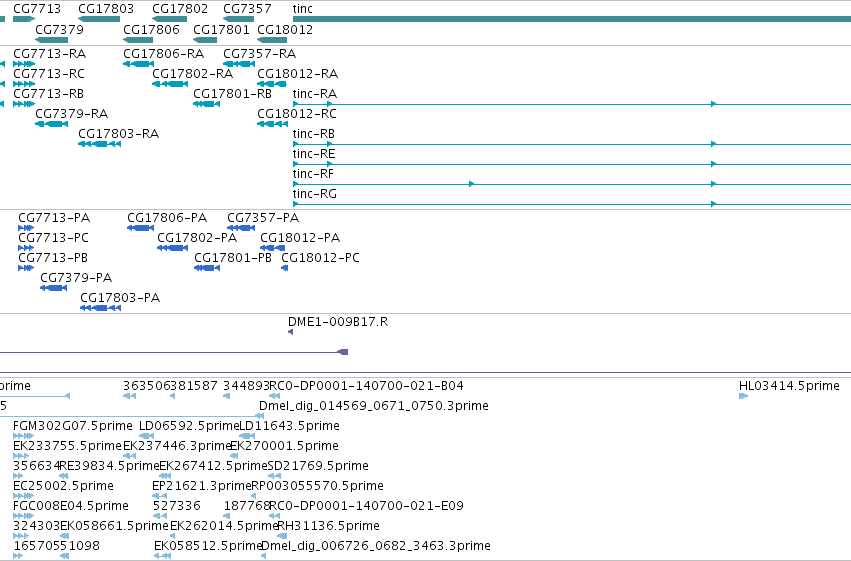851x561 pixels.
Task: Open the CG17806 gene label
Action: 151,29
